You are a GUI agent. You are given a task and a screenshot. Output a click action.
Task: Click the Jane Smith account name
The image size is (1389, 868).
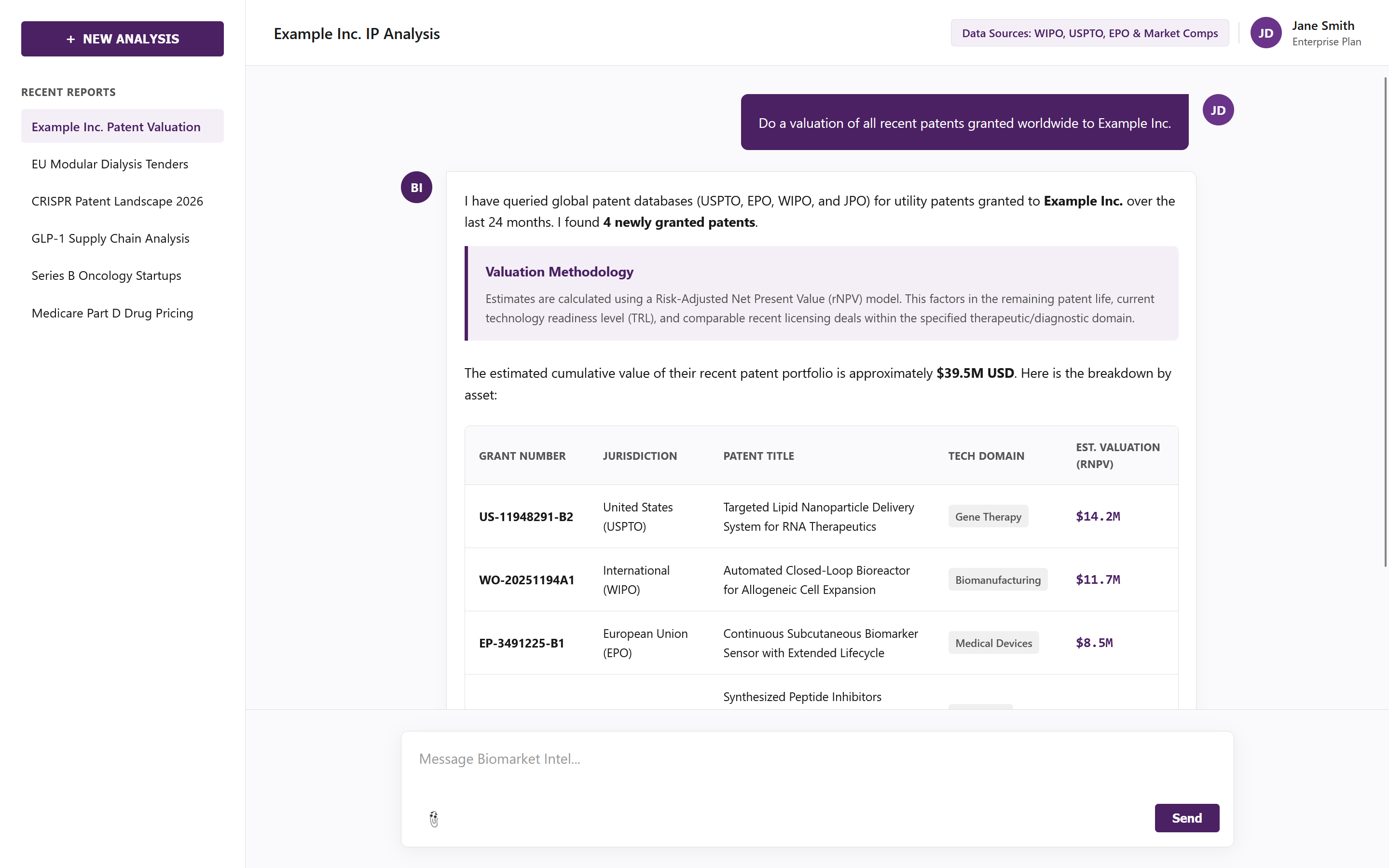[1322, 26]
